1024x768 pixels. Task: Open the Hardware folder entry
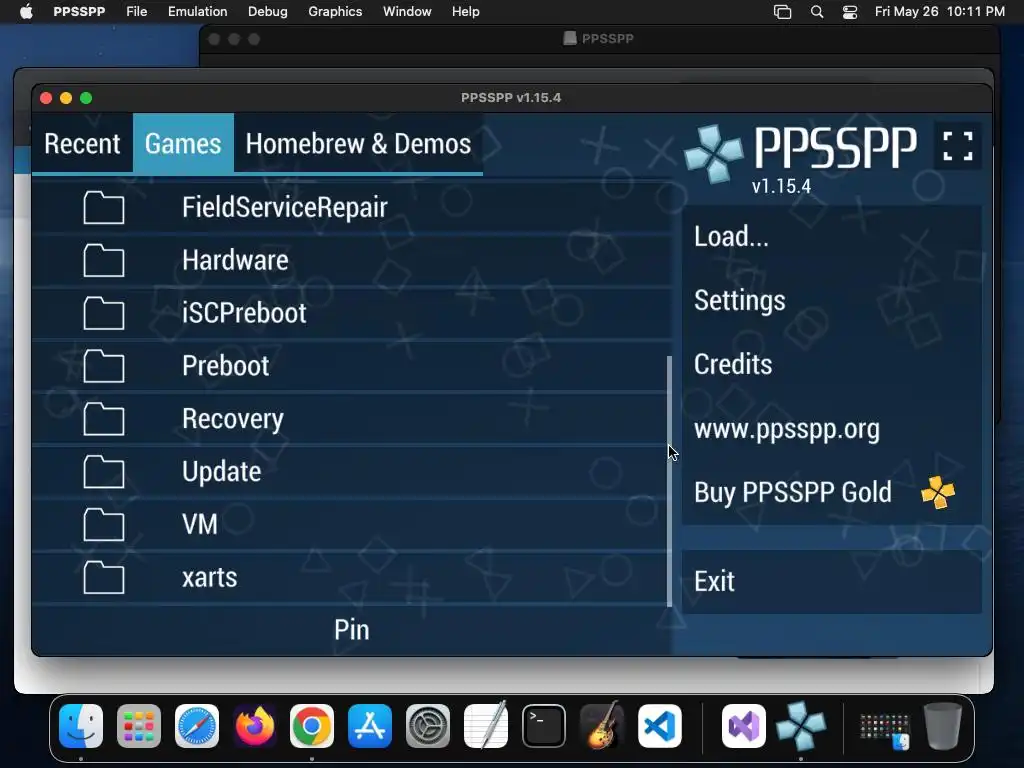[351, 261]
